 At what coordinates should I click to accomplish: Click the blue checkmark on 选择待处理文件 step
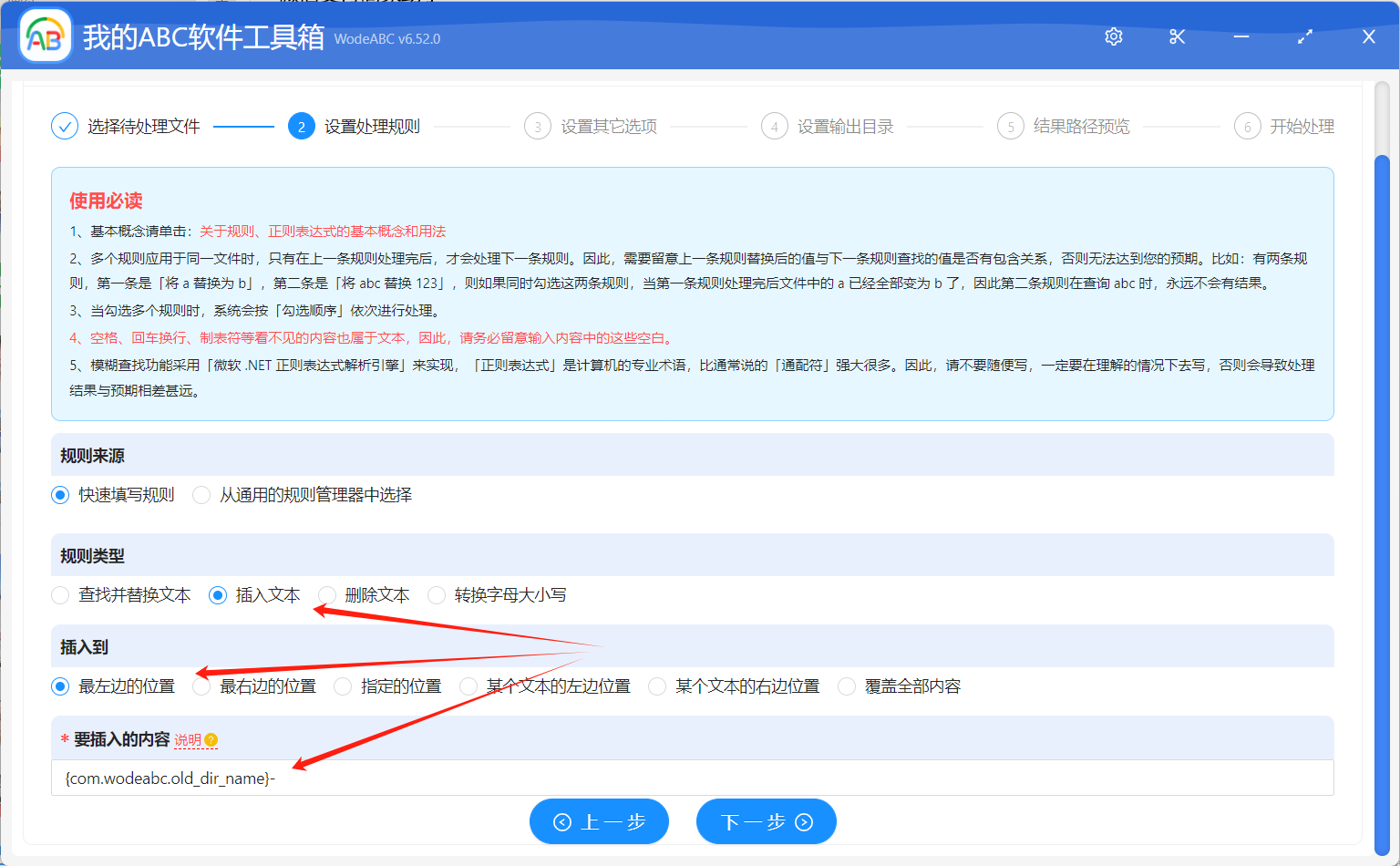64,126
